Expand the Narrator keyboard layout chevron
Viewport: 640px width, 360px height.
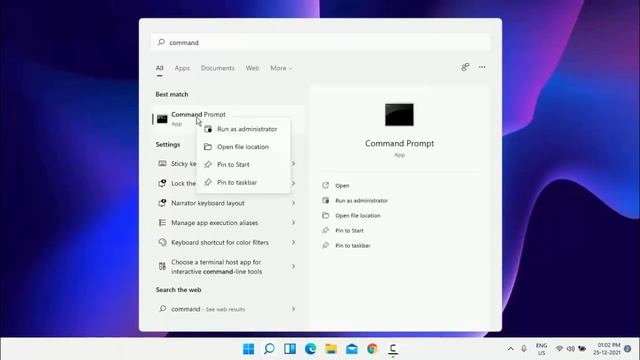293,203
